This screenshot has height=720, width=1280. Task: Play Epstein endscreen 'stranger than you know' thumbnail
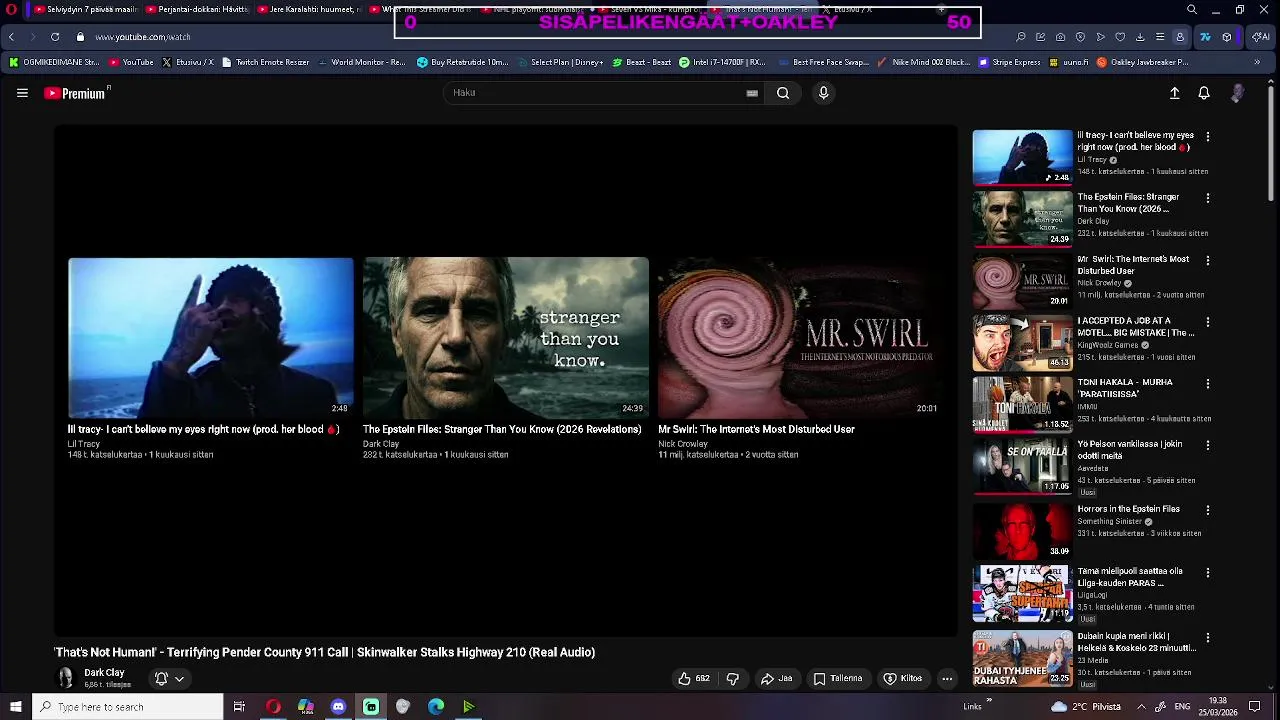(x=506, y=337)
